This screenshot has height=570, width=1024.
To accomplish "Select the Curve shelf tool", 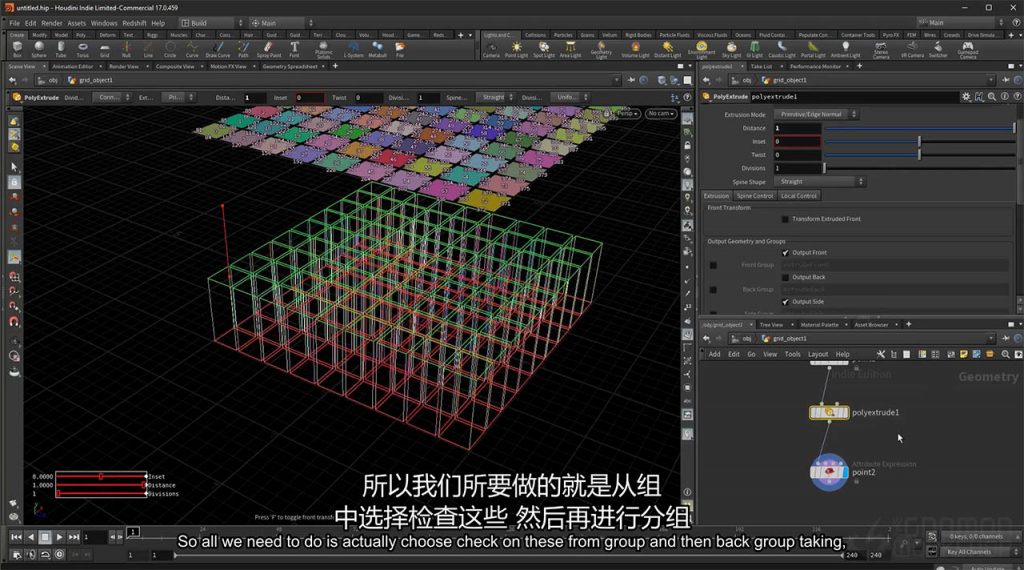I will (192, 49).
